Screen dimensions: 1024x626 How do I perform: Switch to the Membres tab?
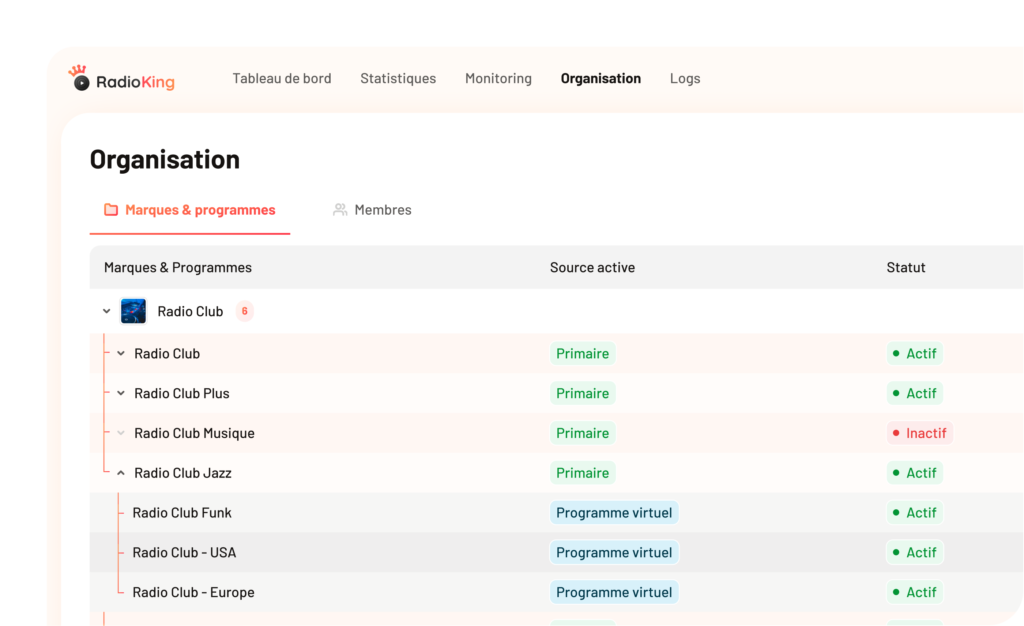(382, 210)
